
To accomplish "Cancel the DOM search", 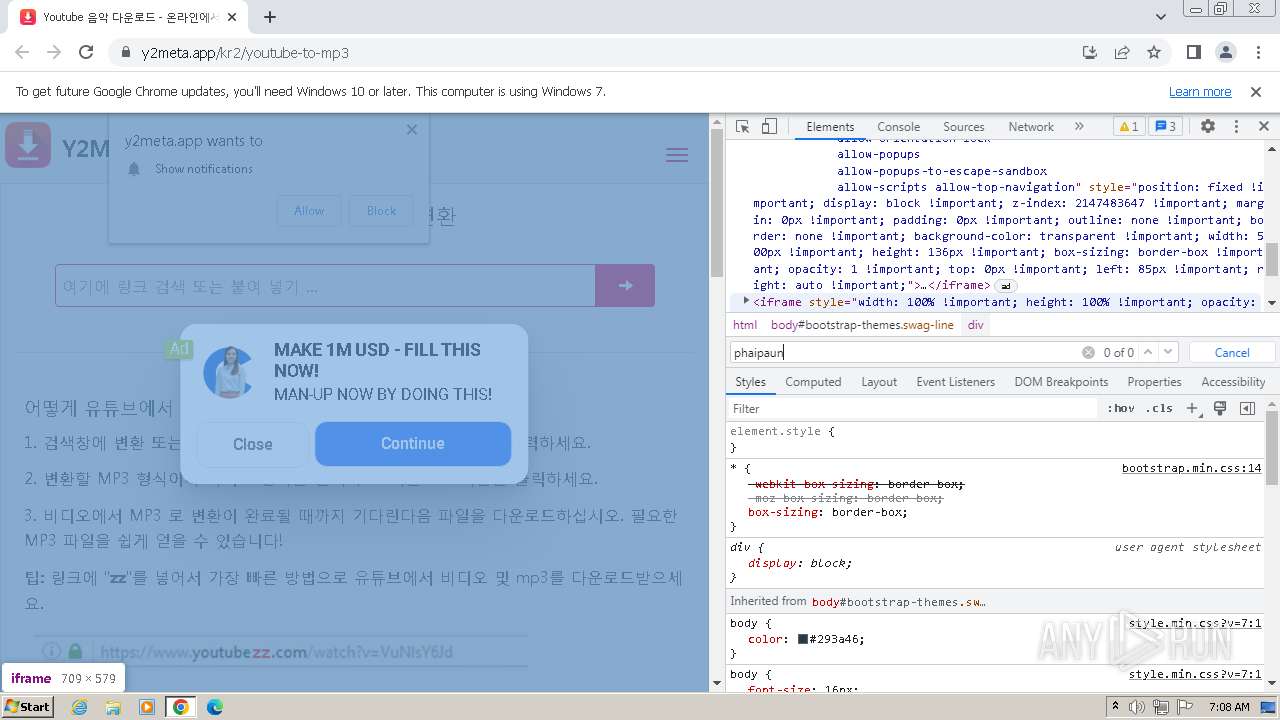I will [1232, 352].
